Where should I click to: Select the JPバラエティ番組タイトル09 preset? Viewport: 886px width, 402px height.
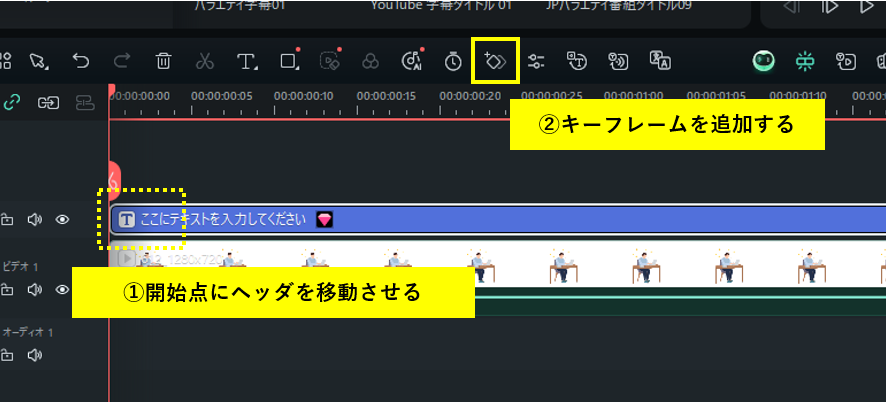point(619,6)
